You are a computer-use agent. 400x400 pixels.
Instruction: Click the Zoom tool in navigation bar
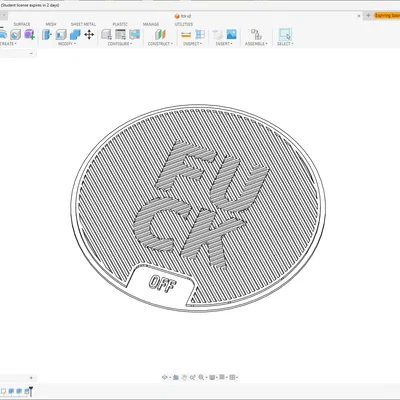click(x=193, y=377)
